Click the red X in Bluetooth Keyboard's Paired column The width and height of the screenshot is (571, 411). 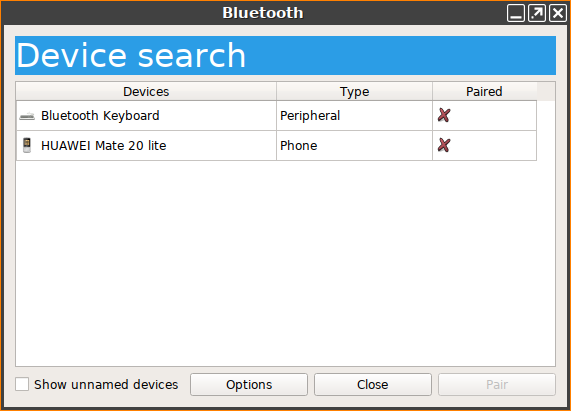444,115
